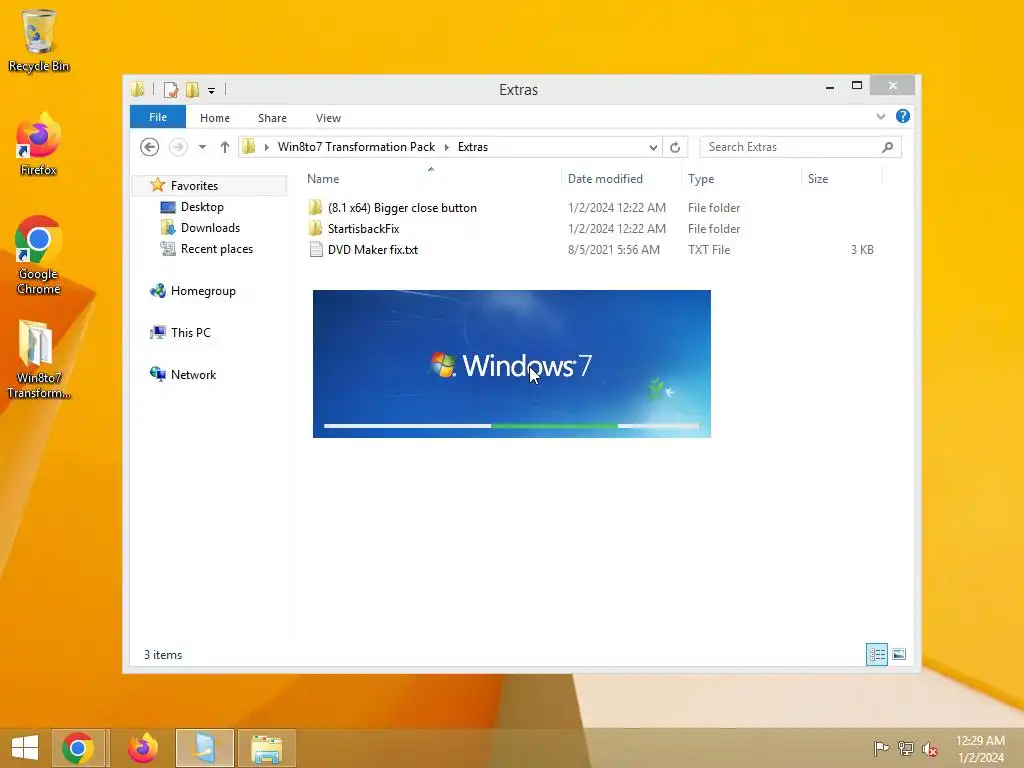Open Explorer Help with the question mark icon
1024x768 pixels.
point(903,116)
